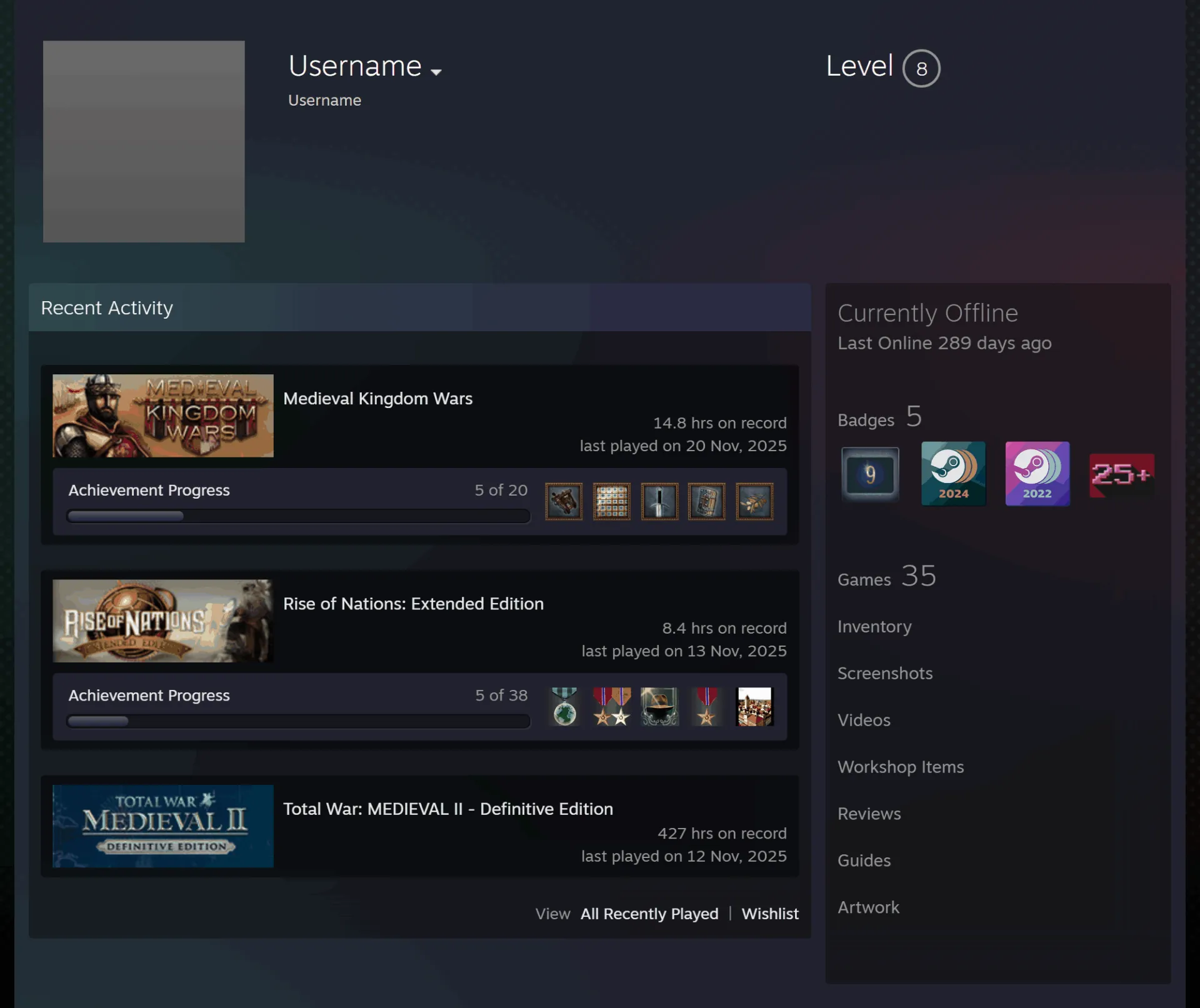The height and width of the screenshot is (1008, 1200).
Task: Open Total War: MEDIEVAL II title link
Action: click(x=448, y=809)
